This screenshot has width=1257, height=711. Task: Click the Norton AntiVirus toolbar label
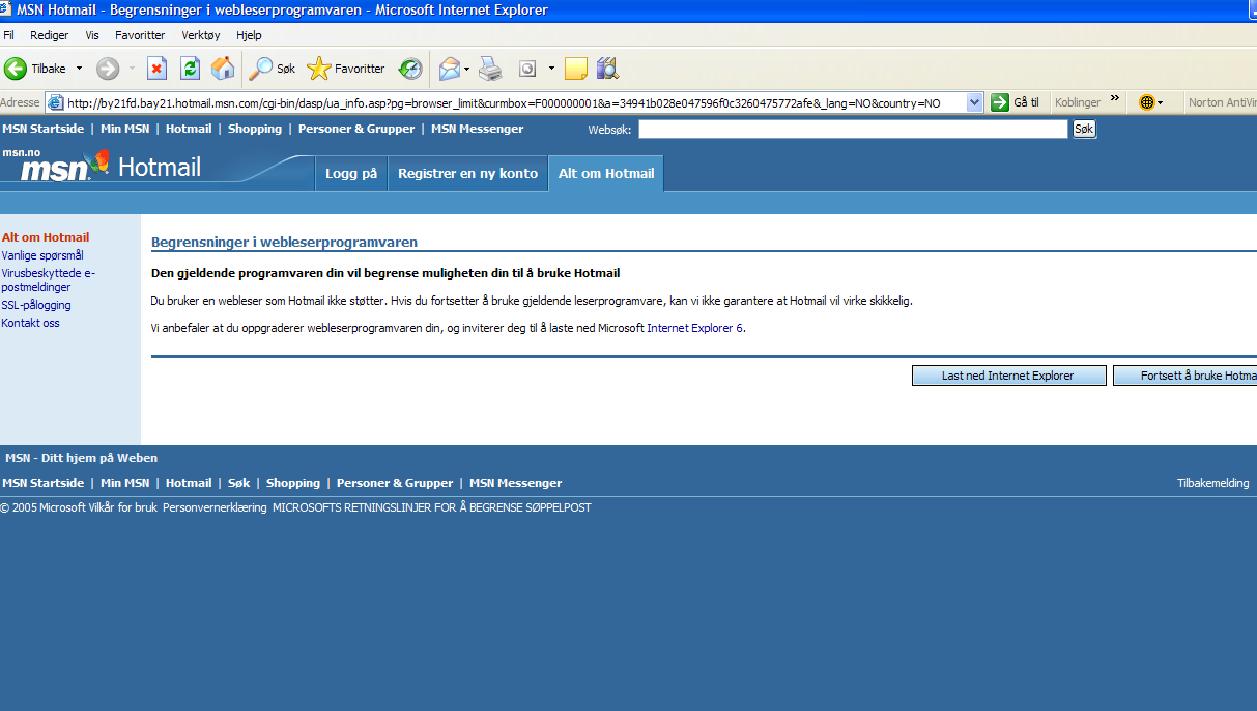click(1222, 102)
